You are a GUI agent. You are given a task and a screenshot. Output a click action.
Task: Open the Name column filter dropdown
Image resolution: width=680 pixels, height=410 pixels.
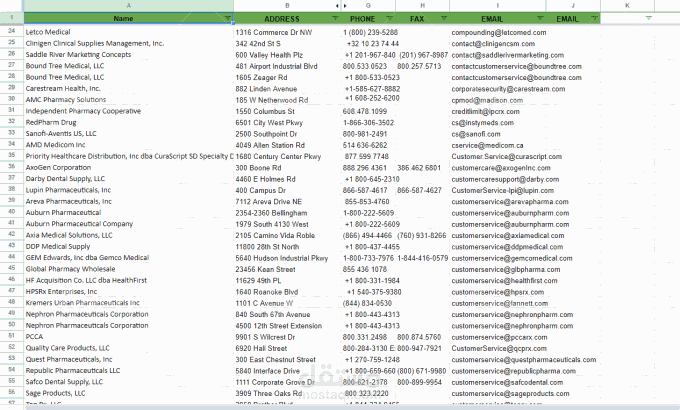tap(228, 18)
